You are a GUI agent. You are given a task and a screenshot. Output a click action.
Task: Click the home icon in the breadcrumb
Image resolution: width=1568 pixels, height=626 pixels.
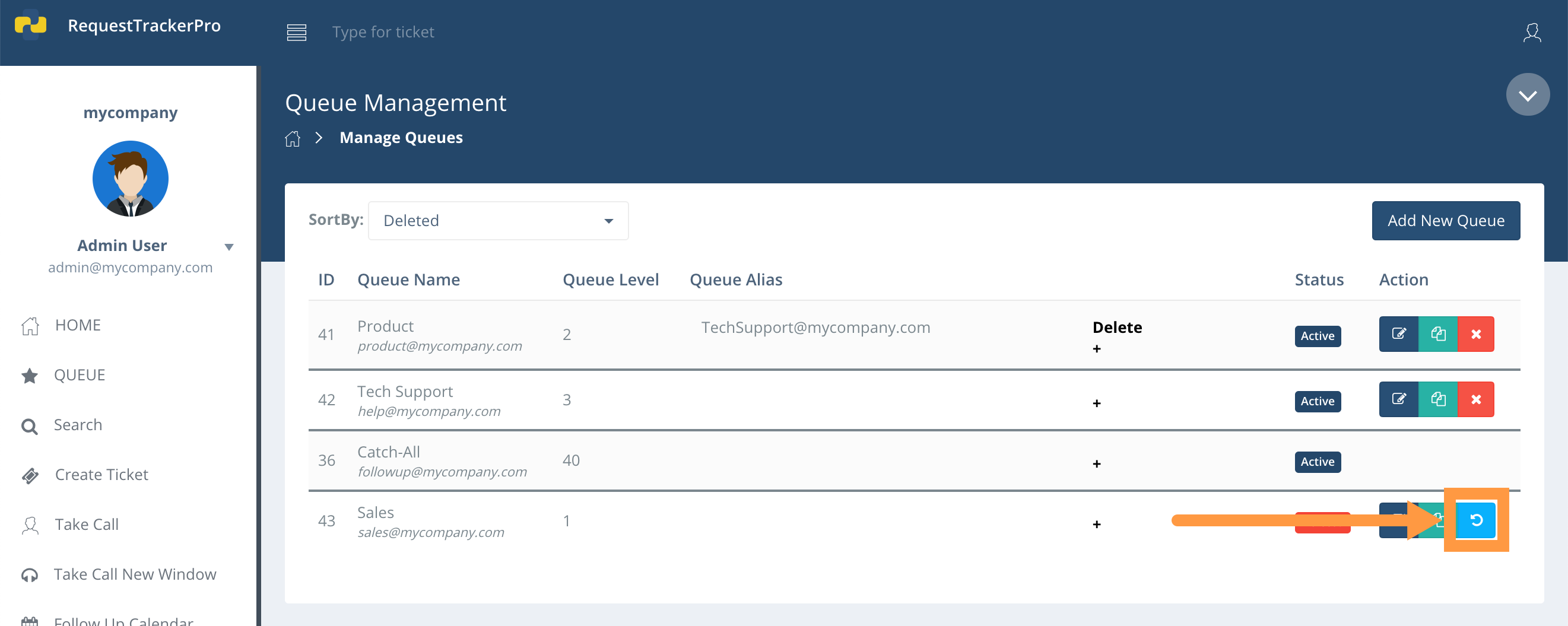pyautogui.click(x=293, y=138)
